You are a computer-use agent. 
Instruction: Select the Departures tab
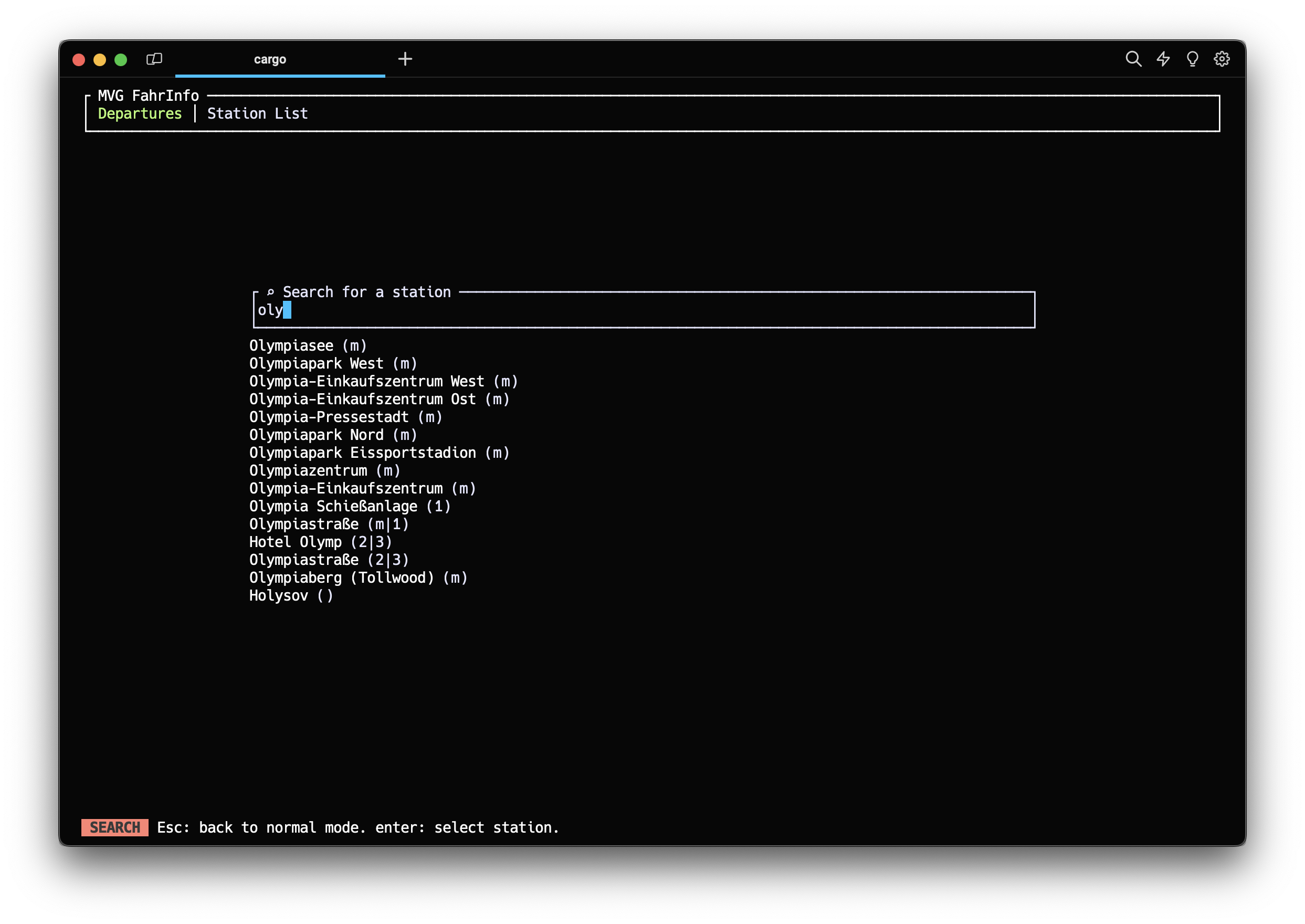140,113
